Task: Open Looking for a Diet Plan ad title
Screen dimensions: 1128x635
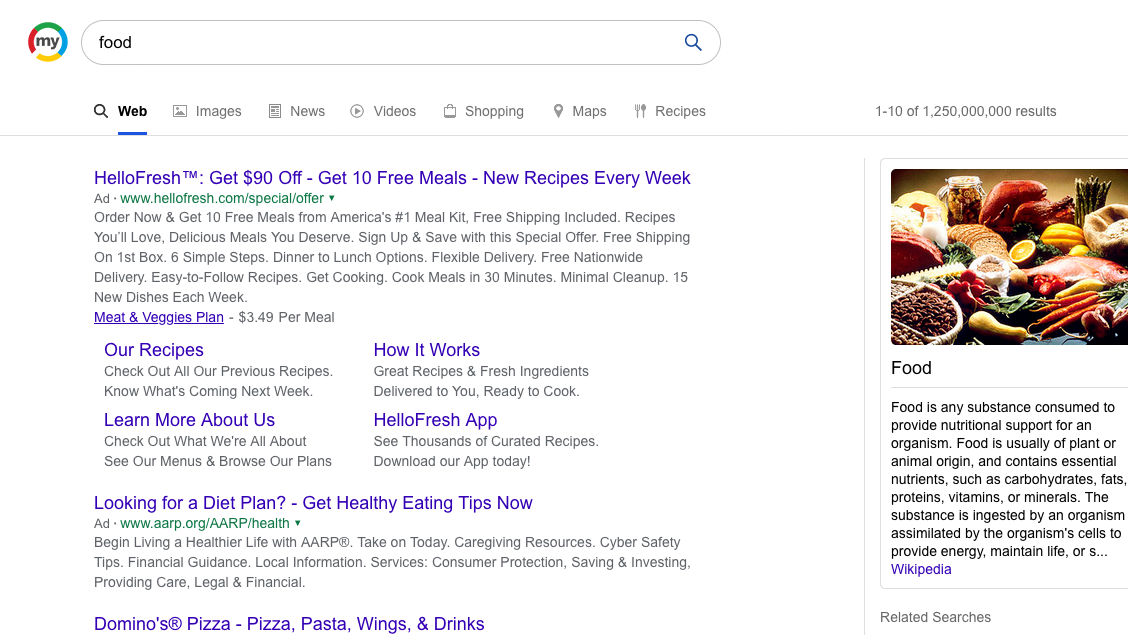Action: coord(313,503)
